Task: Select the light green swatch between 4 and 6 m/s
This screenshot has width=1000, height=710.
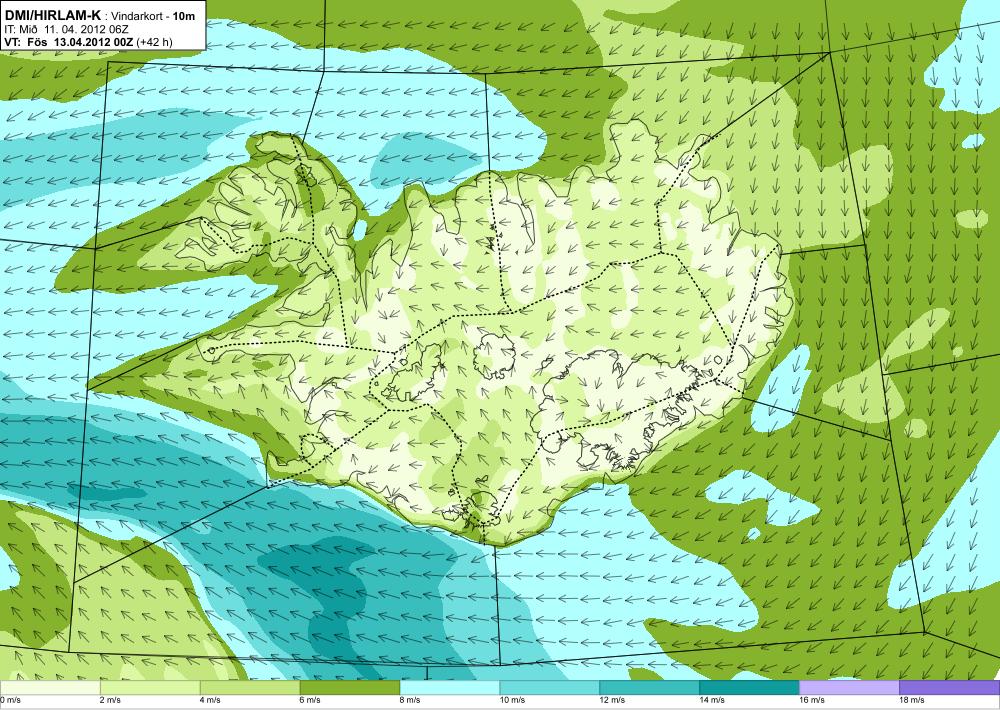Action: (x=250, y=688)
